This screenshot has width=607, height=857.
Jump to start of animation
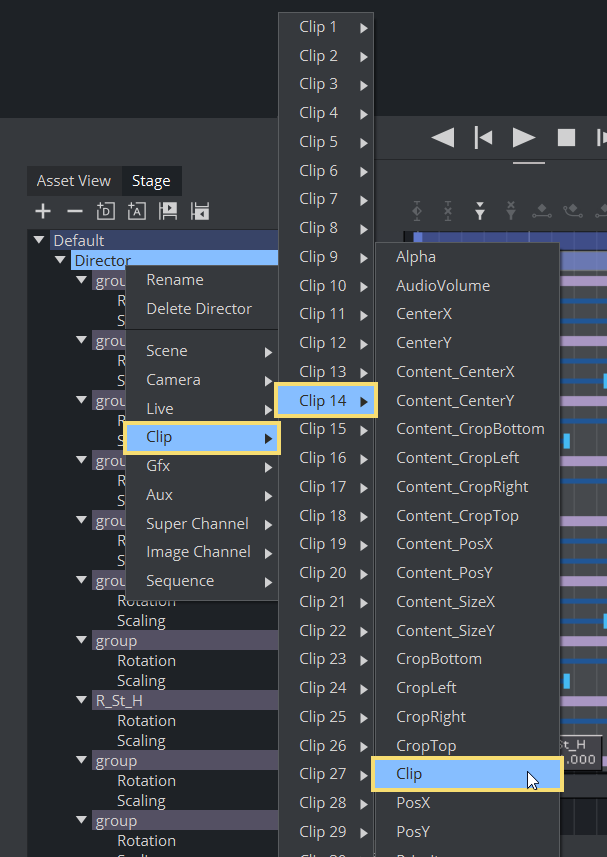point(483,137)
